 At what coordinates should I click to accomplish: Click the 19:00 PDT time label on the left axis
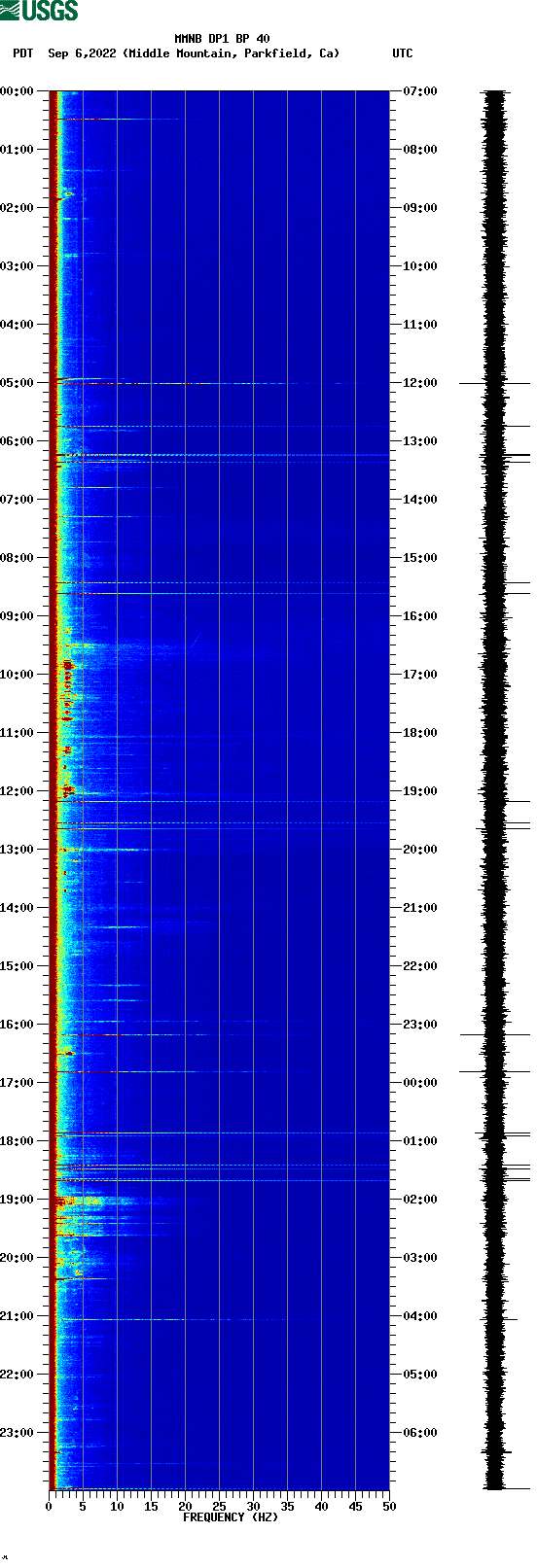click(x=17, y=1200)
